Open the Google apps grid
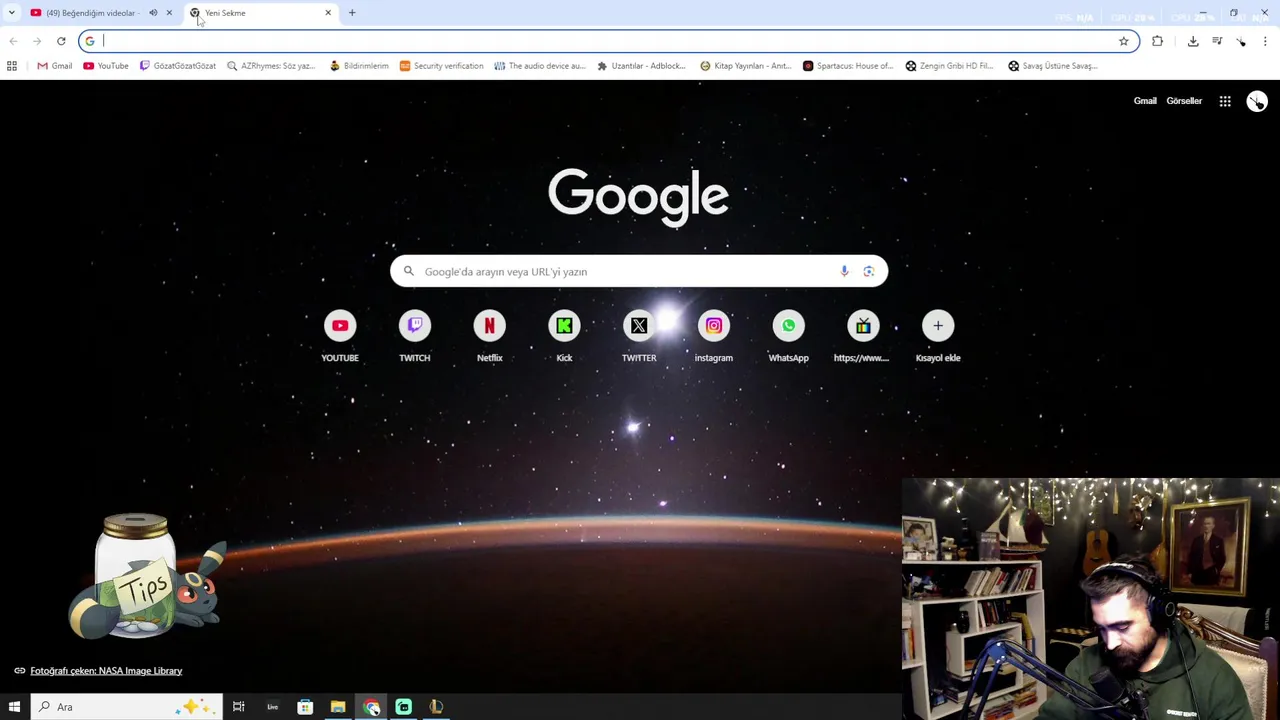The height and width of the screenshot is (720, 1280). coord(1225,101)
